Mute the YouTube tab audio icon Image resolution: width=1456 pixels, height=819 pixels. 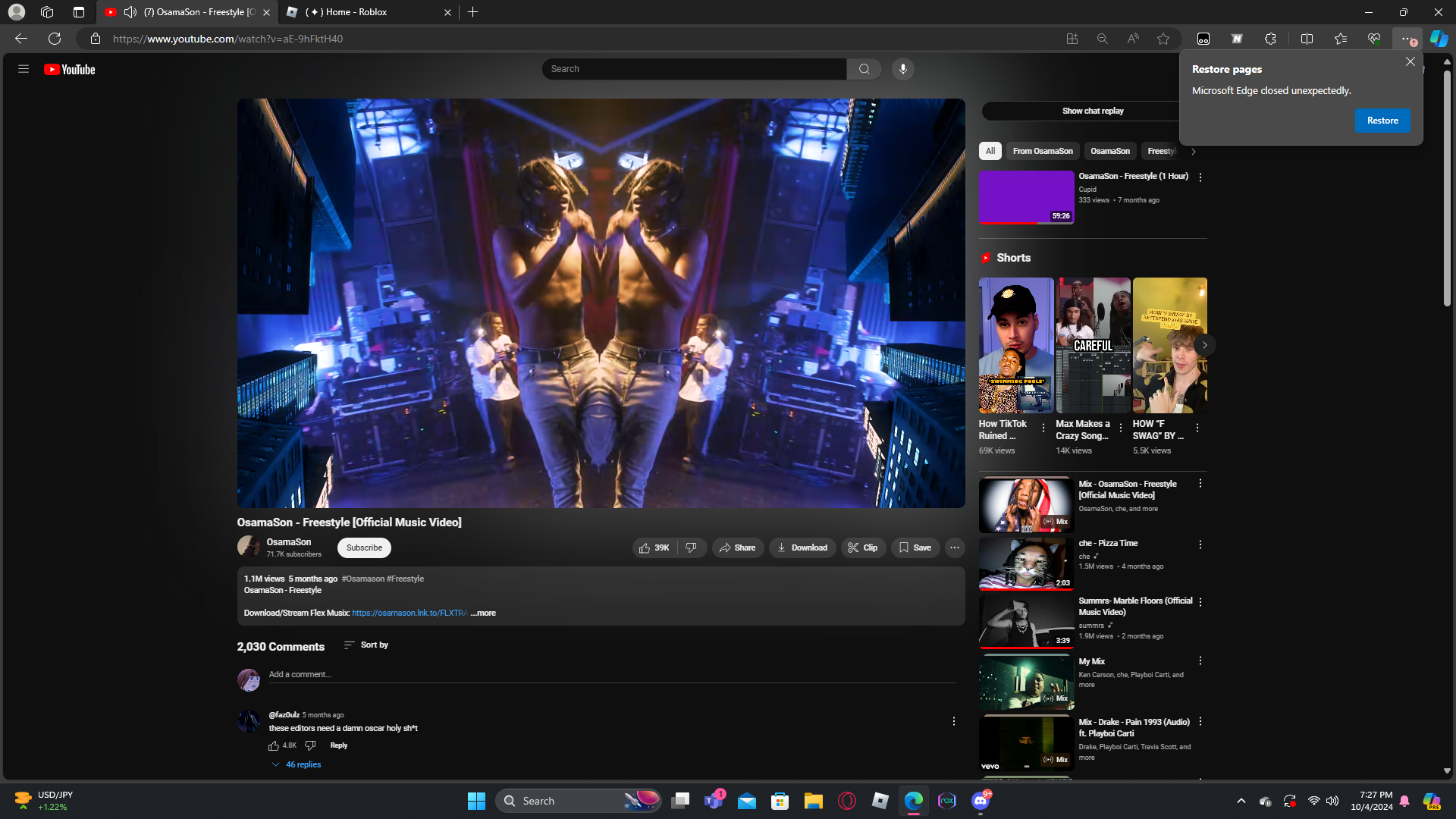[x=130, y=12]
